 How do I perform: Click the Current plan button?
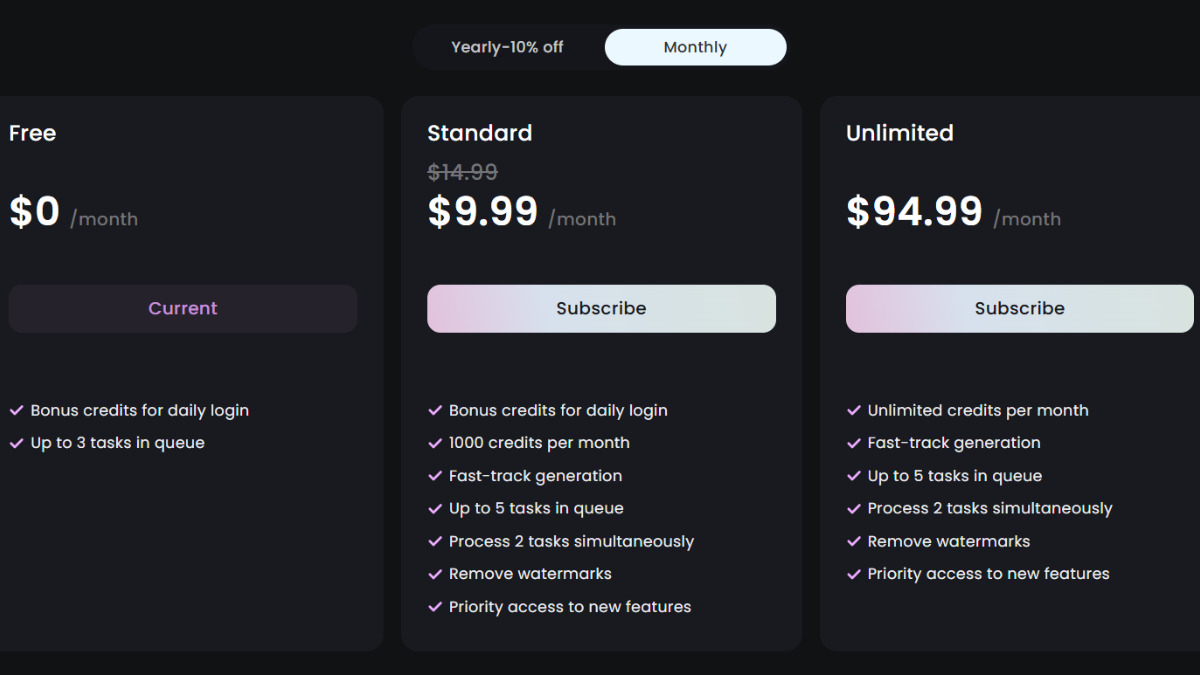click(183, 308)
